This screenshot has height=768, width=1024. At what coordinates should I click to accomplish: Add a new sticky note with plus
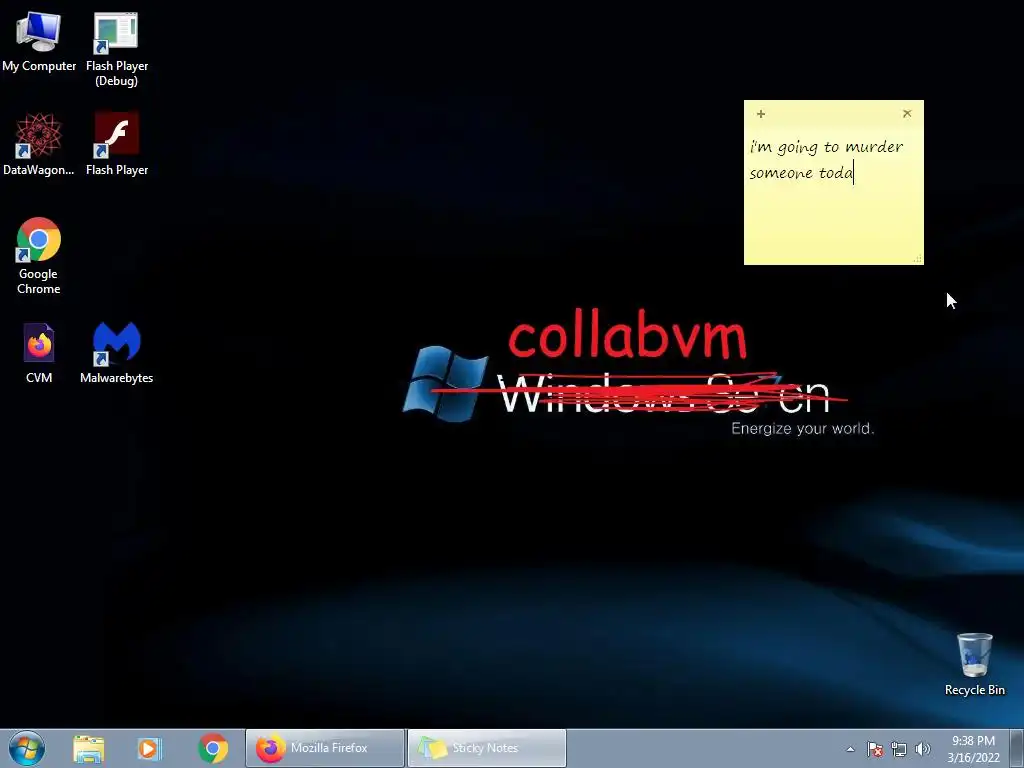click(x=761, y=114)
